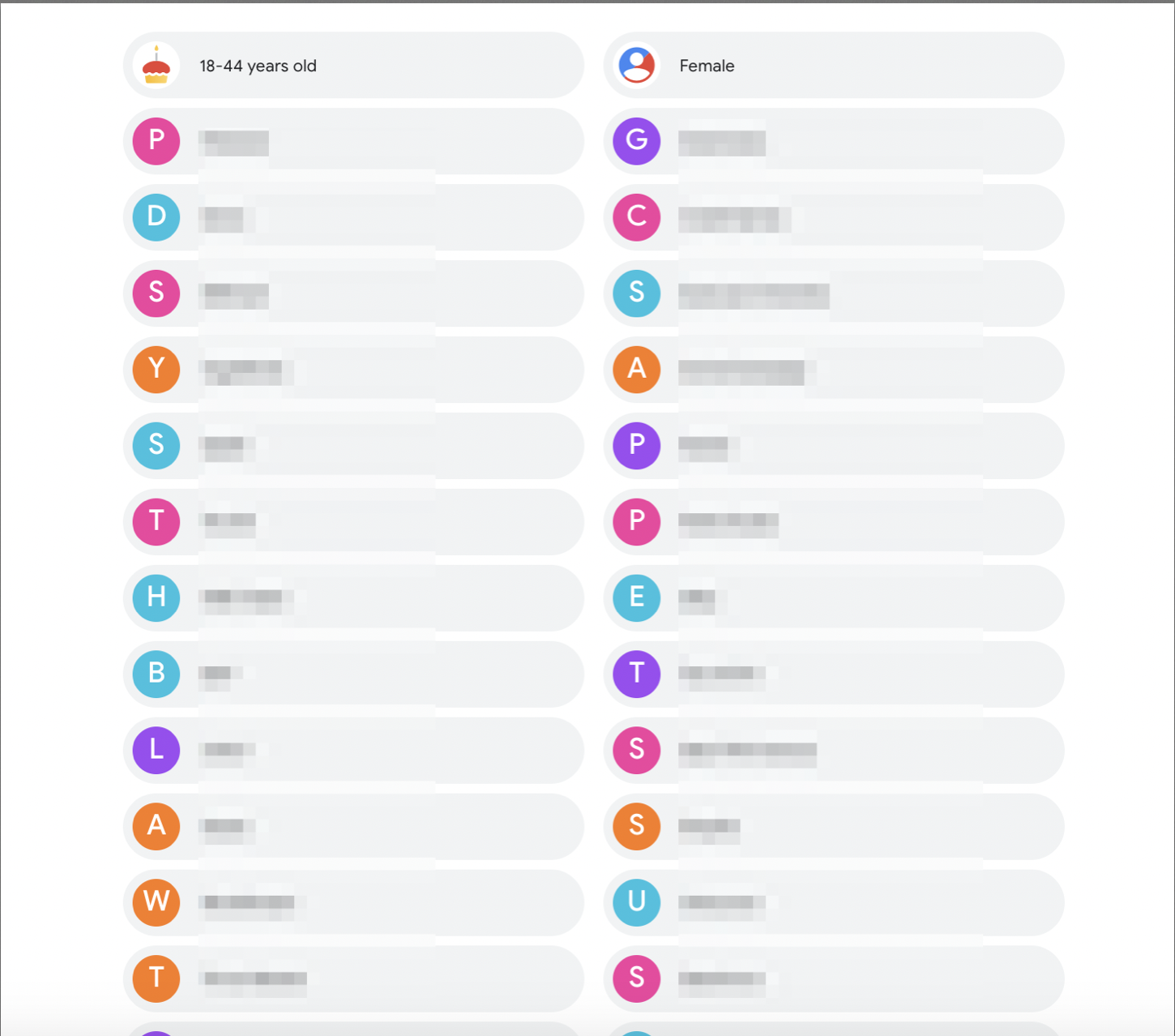Click the orange T avatar
The height and width of the screenshot is (1036, 1175).
coord(156,978)
